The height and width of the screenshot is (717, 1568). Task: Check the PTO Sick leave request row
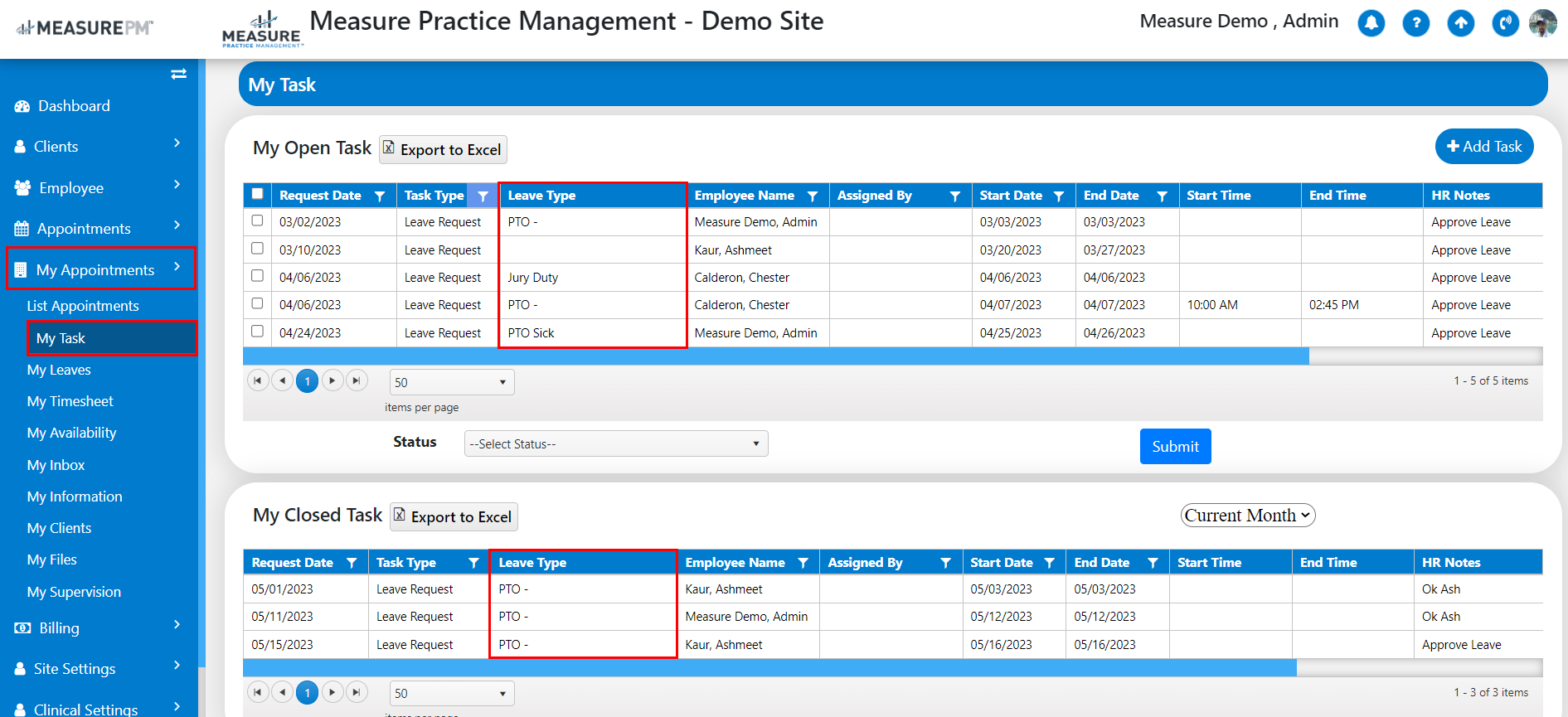[257, 331]
